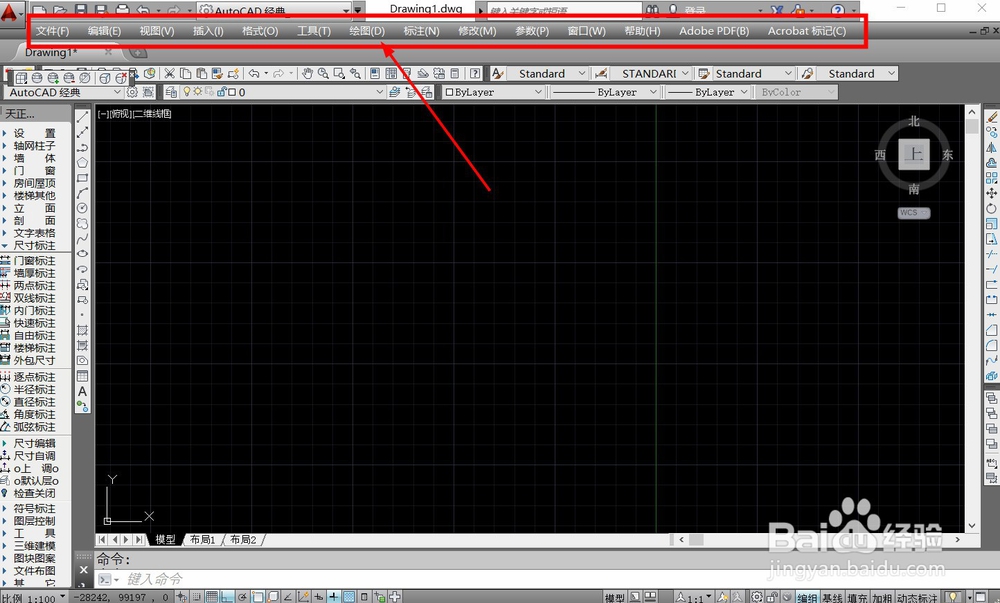Open the text style Standard dropdown
The height and width of the screenshot is (603, 1000).
(x=582, y=74)
